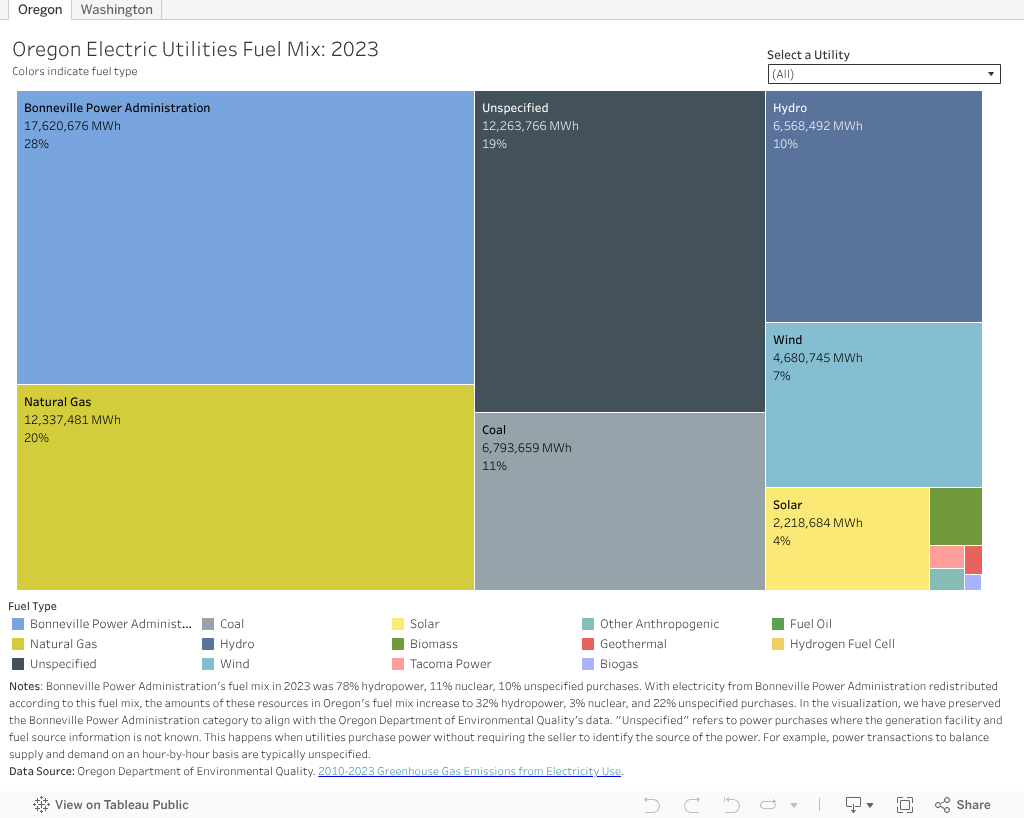Click the Tableau Public logo icon
Screen dimensions: 1024x818
[x=41, y=804]
